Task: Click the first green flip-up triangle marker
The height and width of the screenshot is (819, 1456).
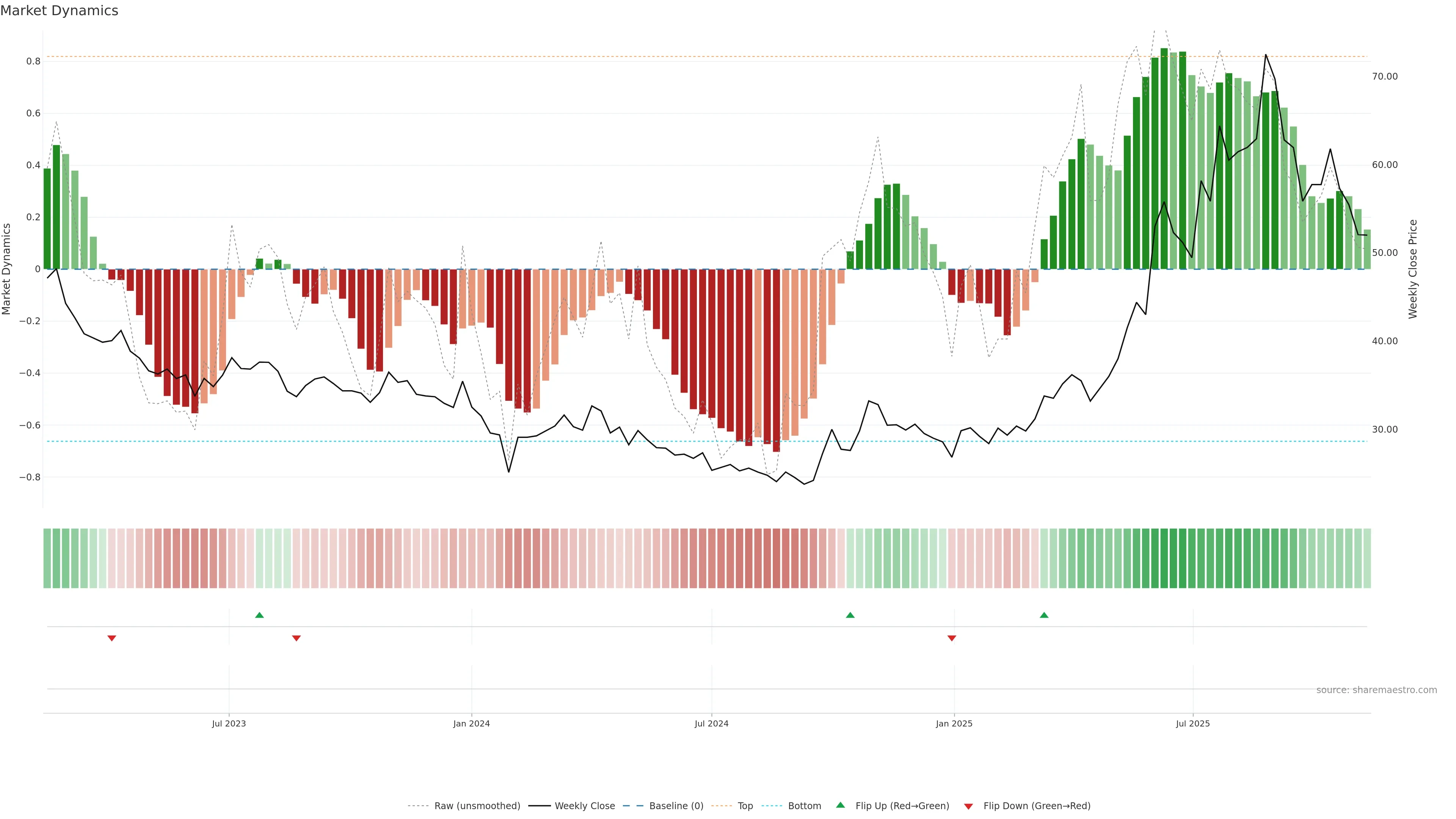Action: pyautogui.click(x=259, y=615)
